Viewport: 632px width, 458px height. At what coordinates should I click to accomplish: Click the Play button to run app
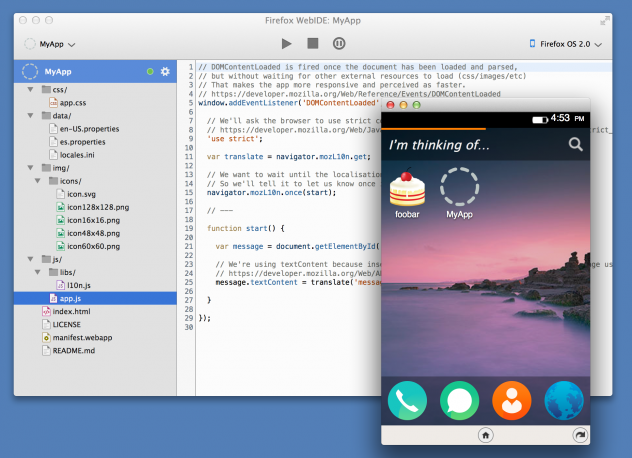pos(287,43)
